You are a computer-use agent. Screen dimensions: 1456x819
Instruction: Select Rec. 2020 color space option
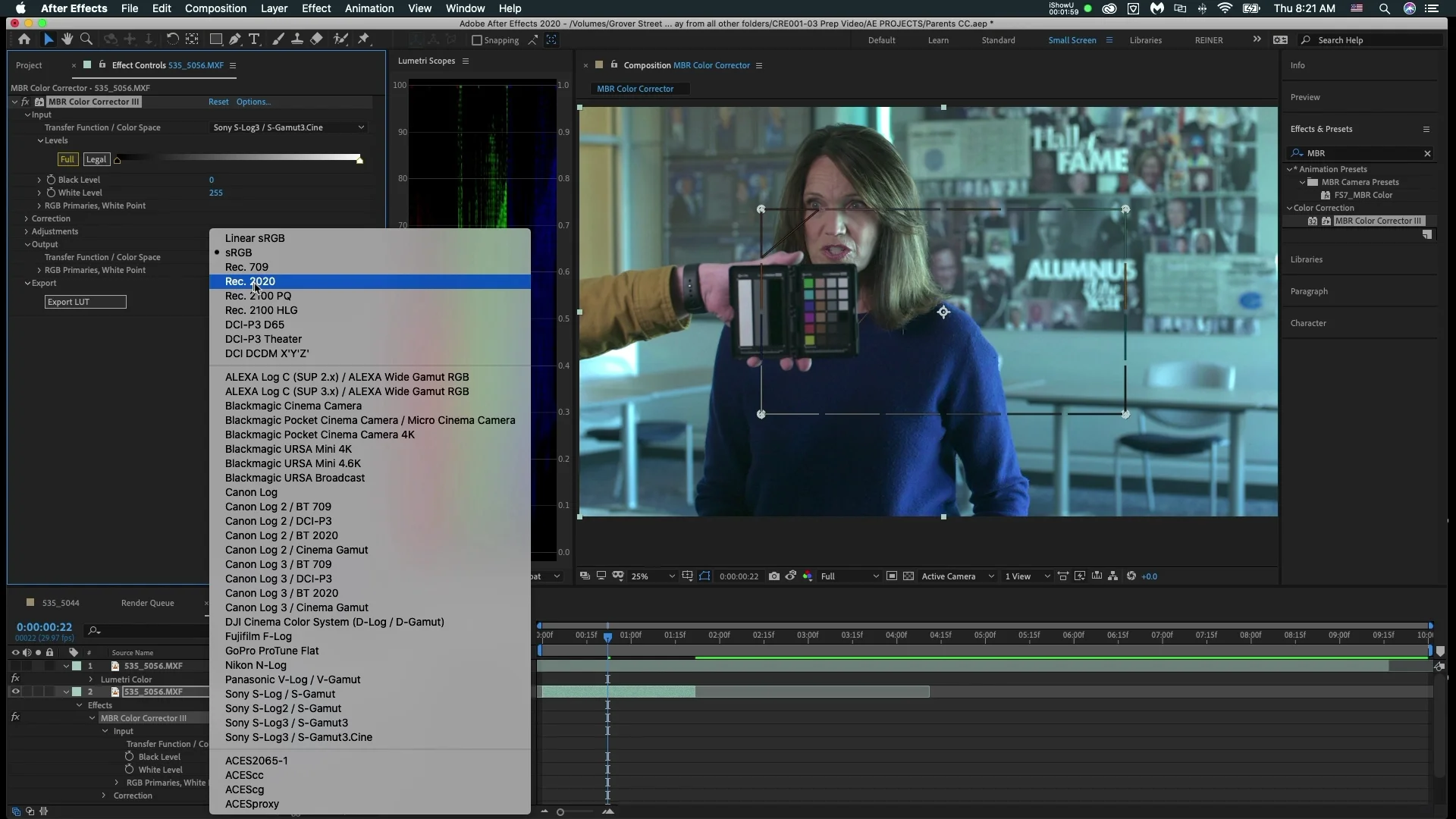pos(250,281)
